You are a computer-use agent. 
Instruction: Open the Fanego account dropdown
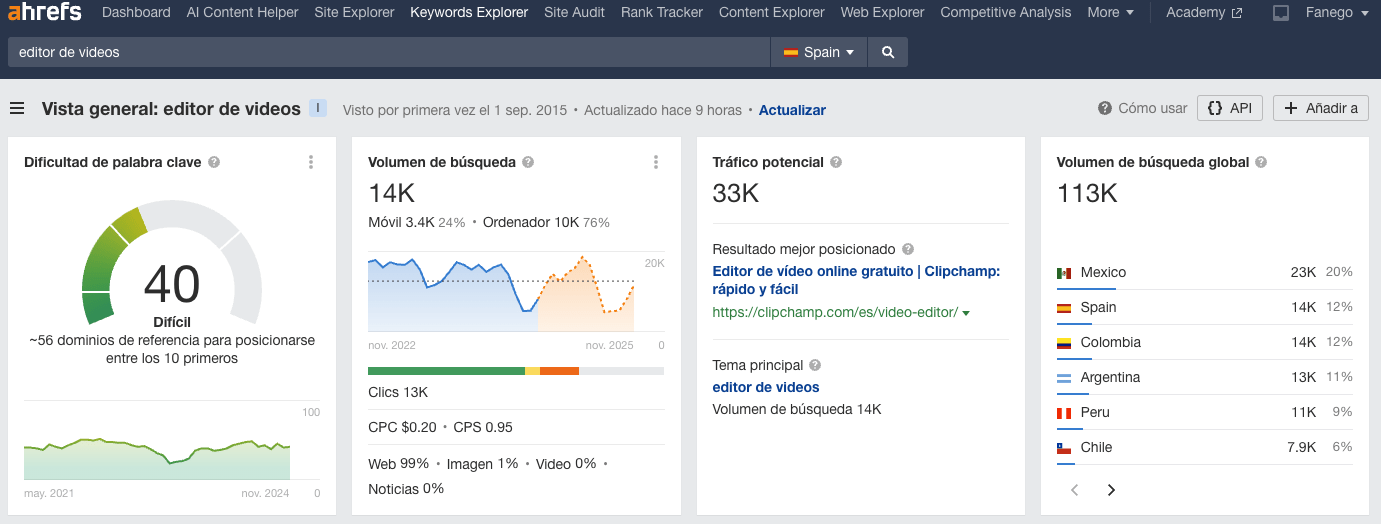(1336, 13)
